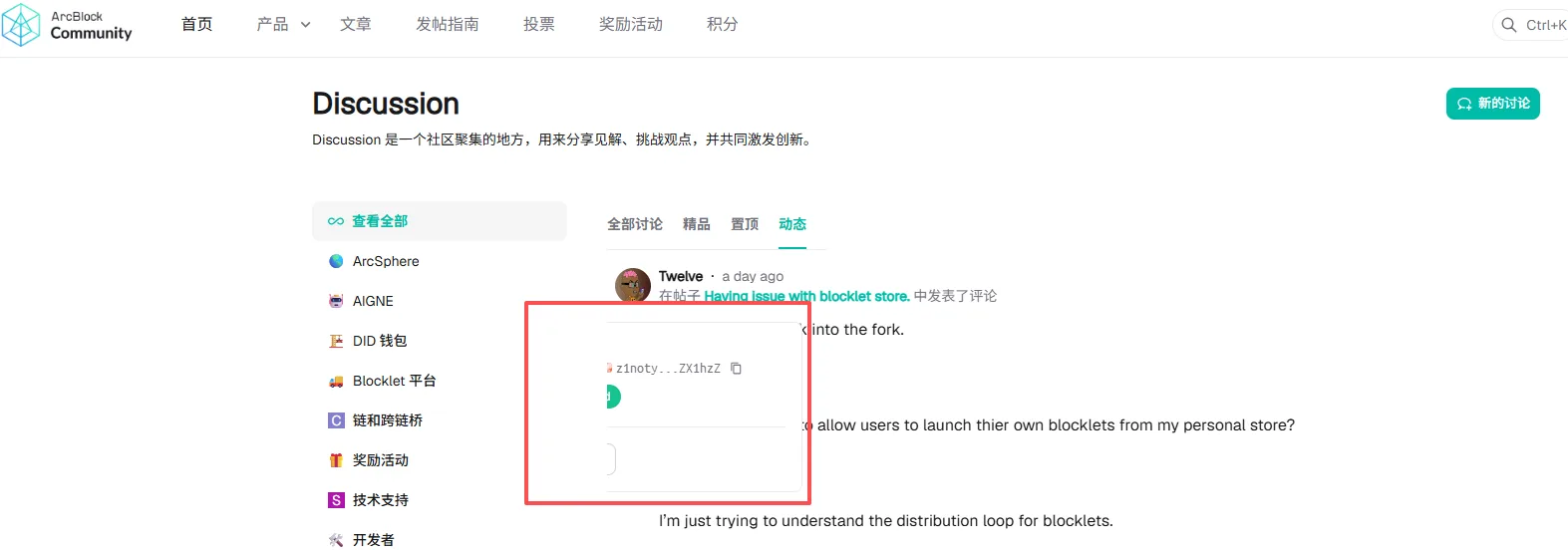Open 积分 in the top navigation
The height and width of the screenshot is (550, 1568).
click(723, 24)
